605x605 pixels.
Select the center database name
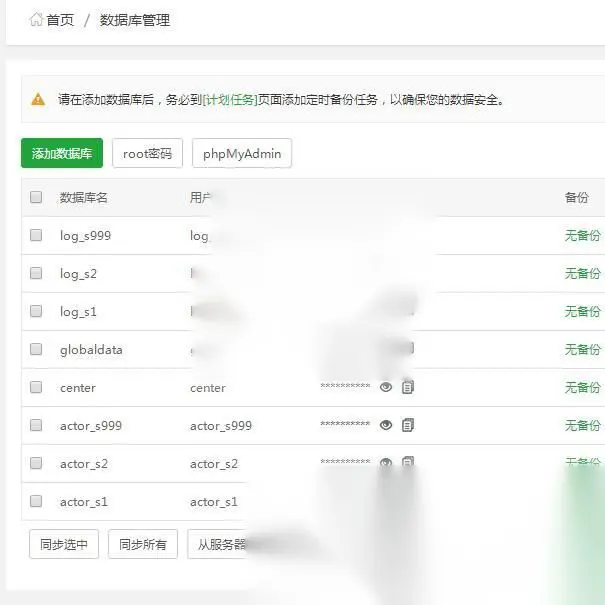tap(78, 388)
